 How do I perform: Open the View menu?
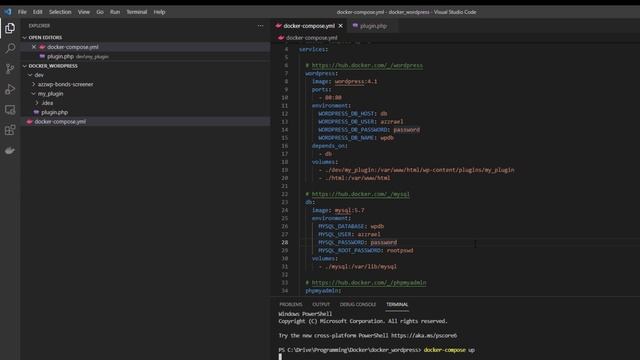point(84,12)
